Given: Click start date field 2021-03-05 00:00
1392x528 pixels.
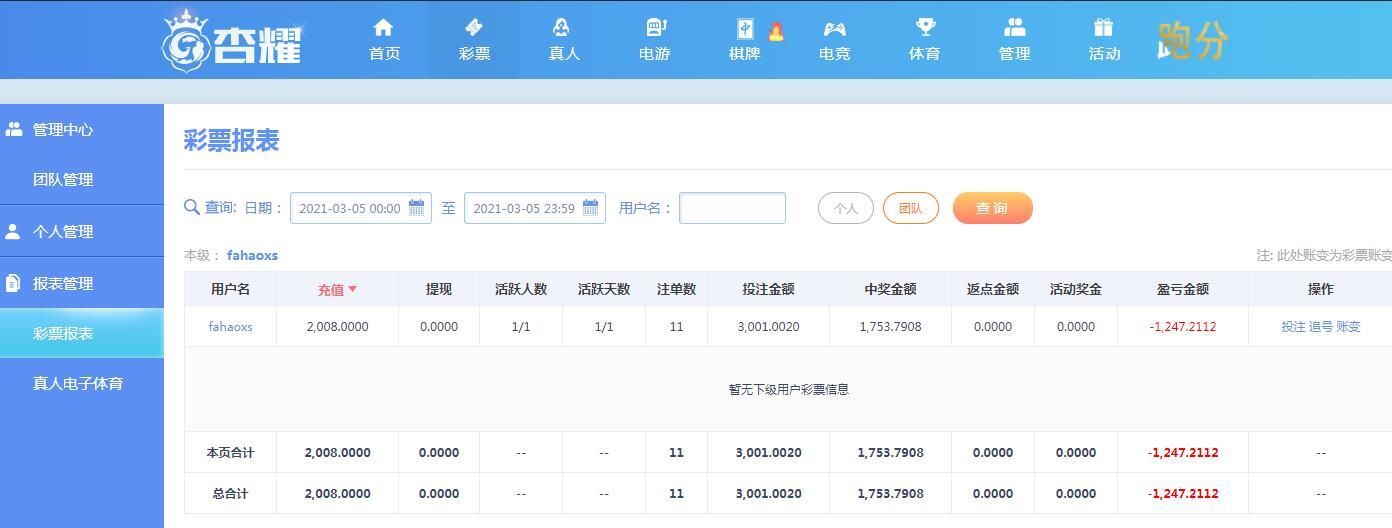Looking at the screenshot, I should point(361,208).
